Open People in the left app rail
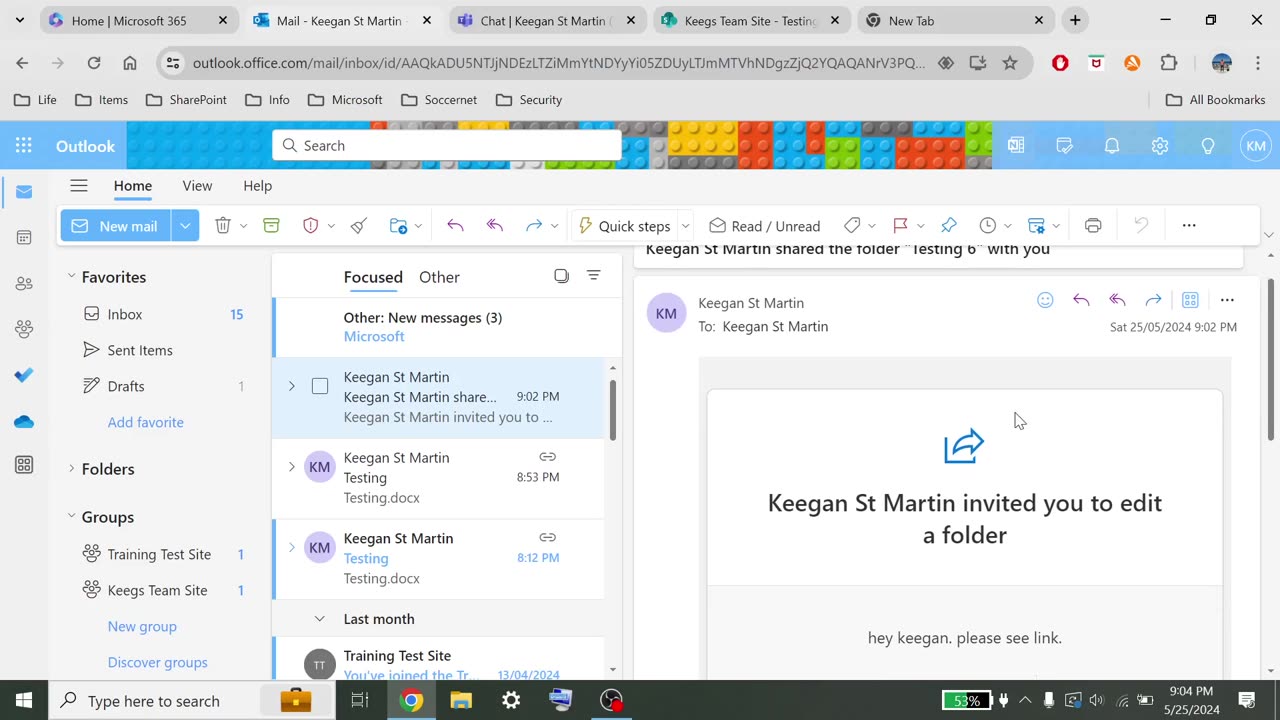1280x720 pixels. pyautogui.click(x=24, y=284)
